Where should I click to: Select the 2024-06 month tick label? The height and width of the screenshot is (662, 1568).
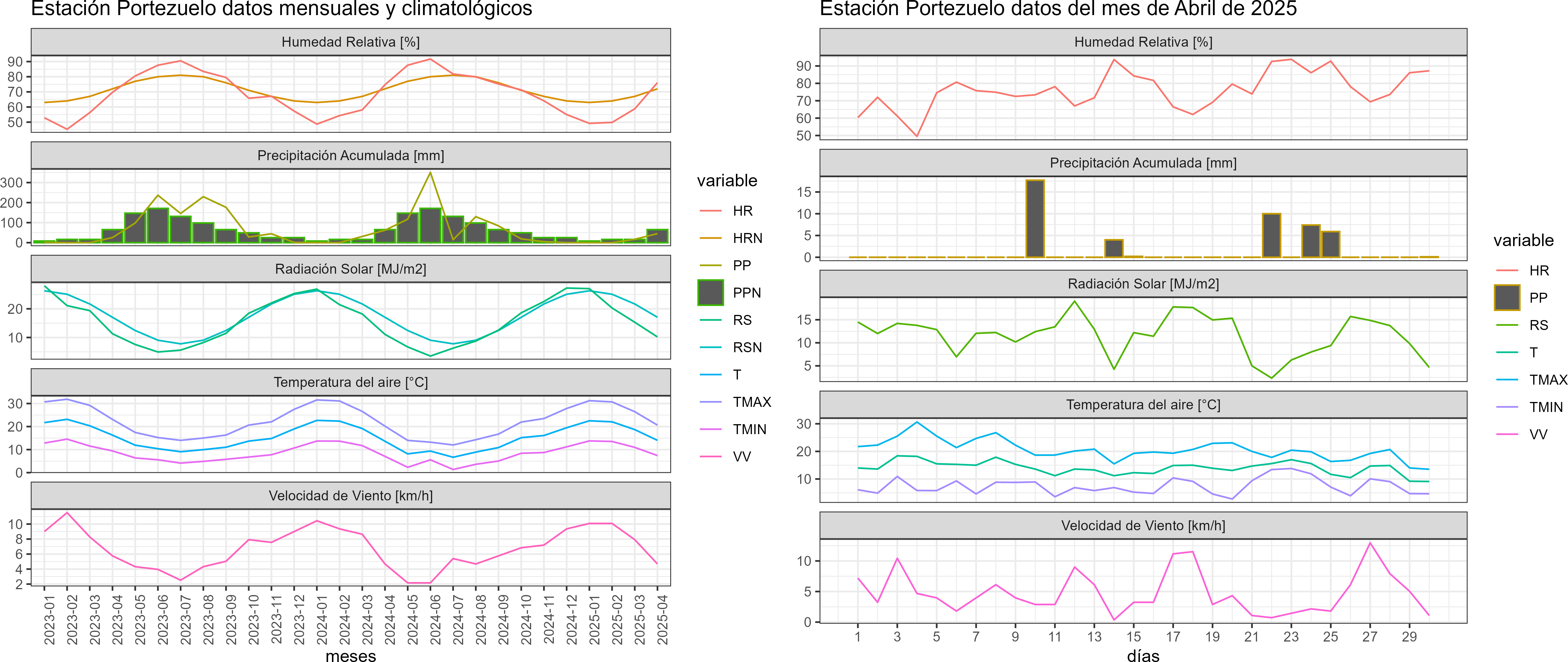pos(435,620)
